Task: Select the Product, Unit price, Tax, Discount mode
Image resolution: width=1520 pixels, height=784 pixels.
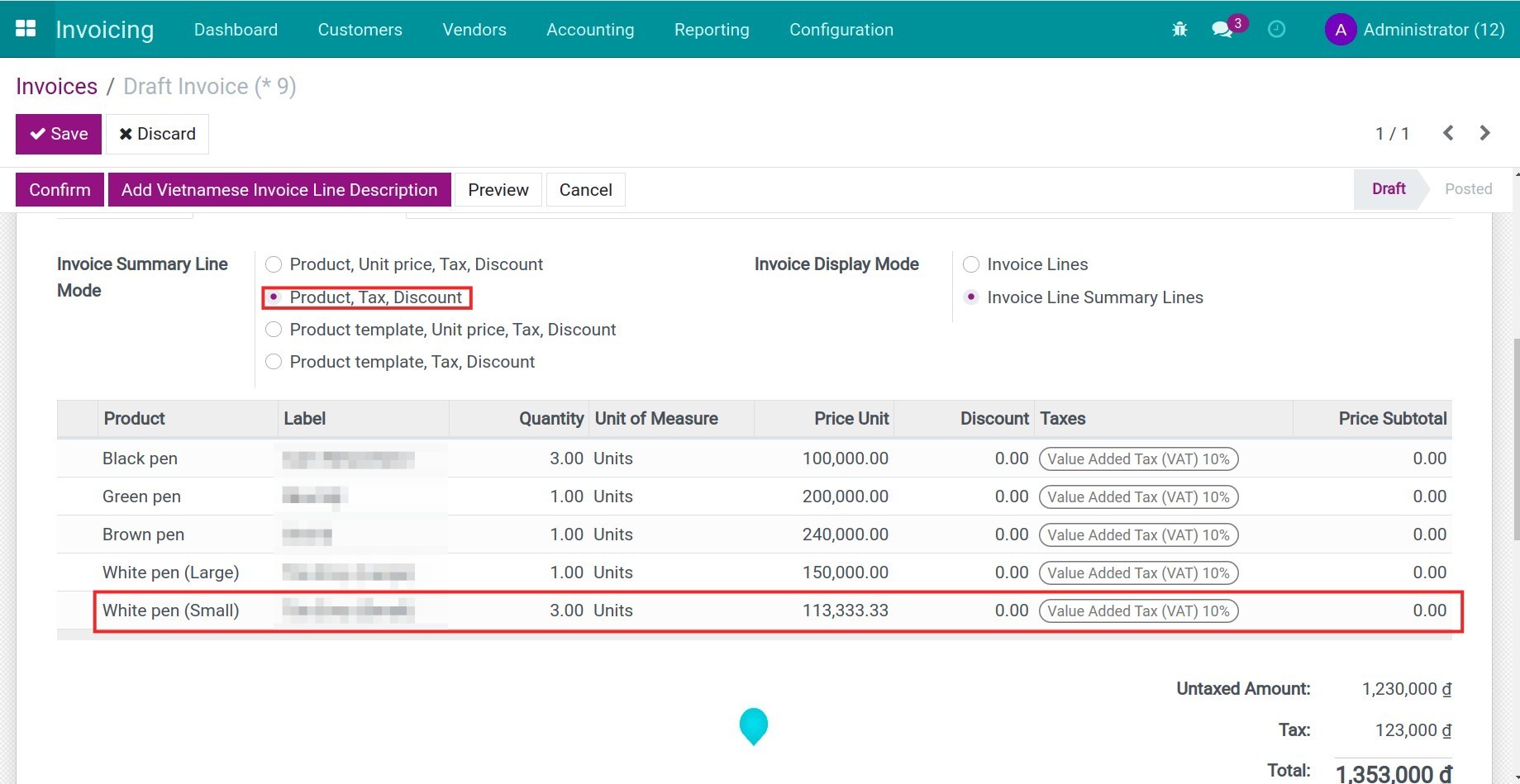Action: tap(274, 264)
